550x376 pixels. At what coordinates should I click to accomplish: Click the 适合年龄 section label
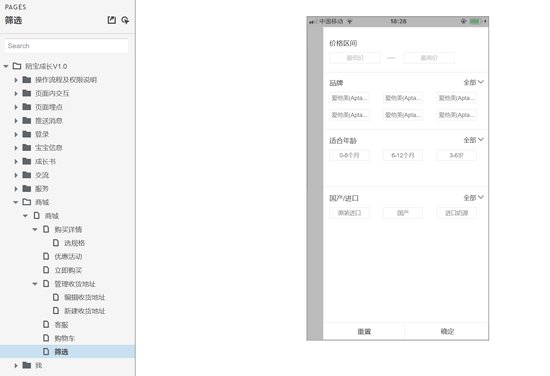343,141
